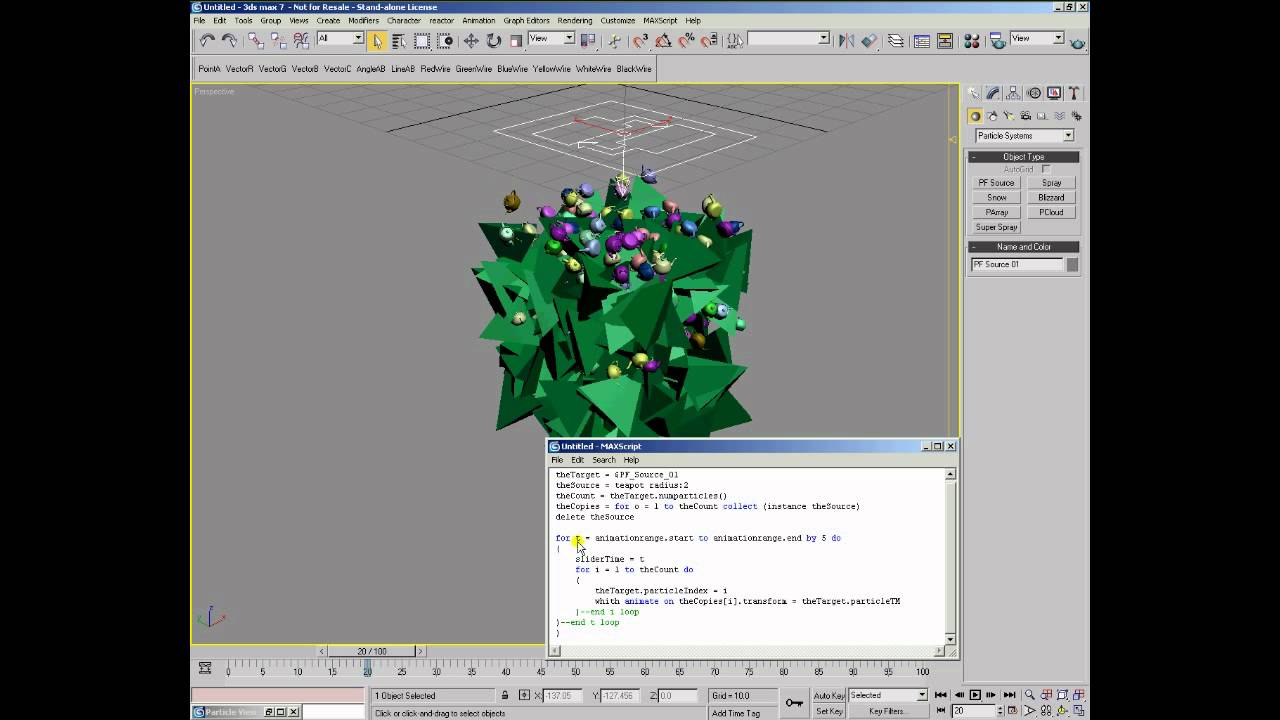Viewport: 1280px width, 720px height.
Task: Open the Rendering menu
Action: [575, 20]
